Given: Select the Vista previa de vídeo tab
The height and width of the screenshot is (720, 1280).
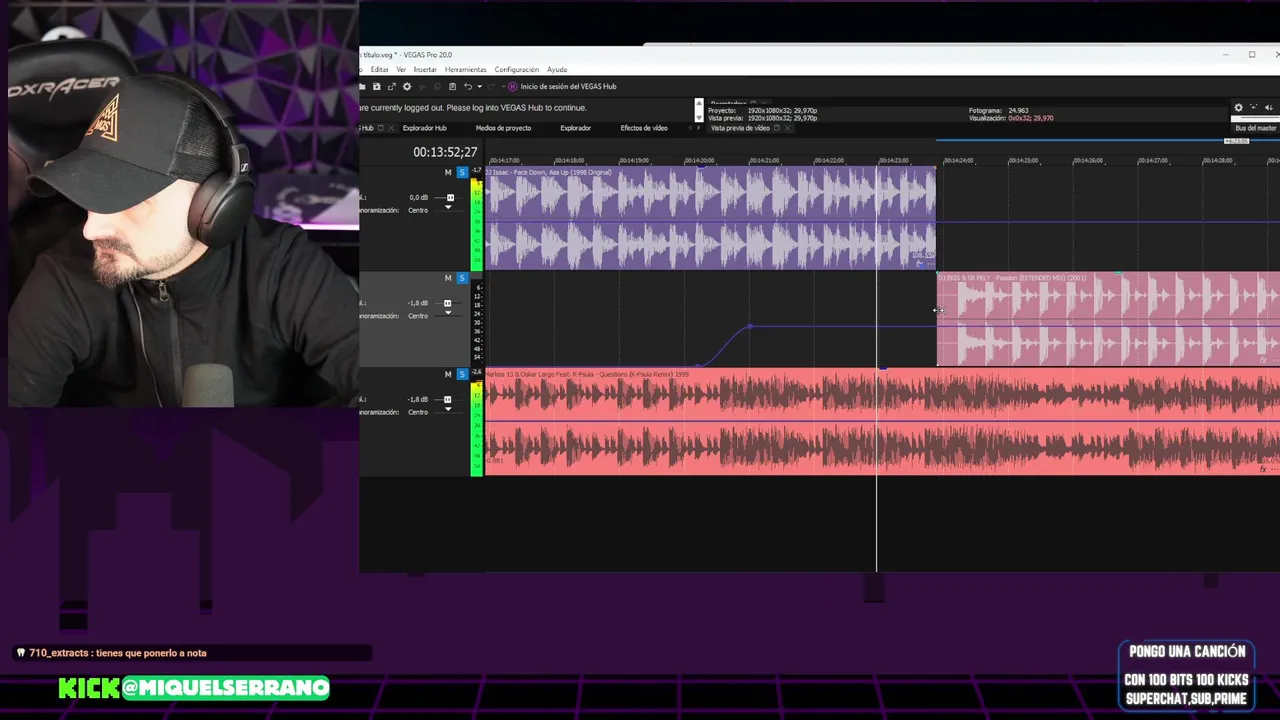Looking at the screenshot, I should 740,128.
